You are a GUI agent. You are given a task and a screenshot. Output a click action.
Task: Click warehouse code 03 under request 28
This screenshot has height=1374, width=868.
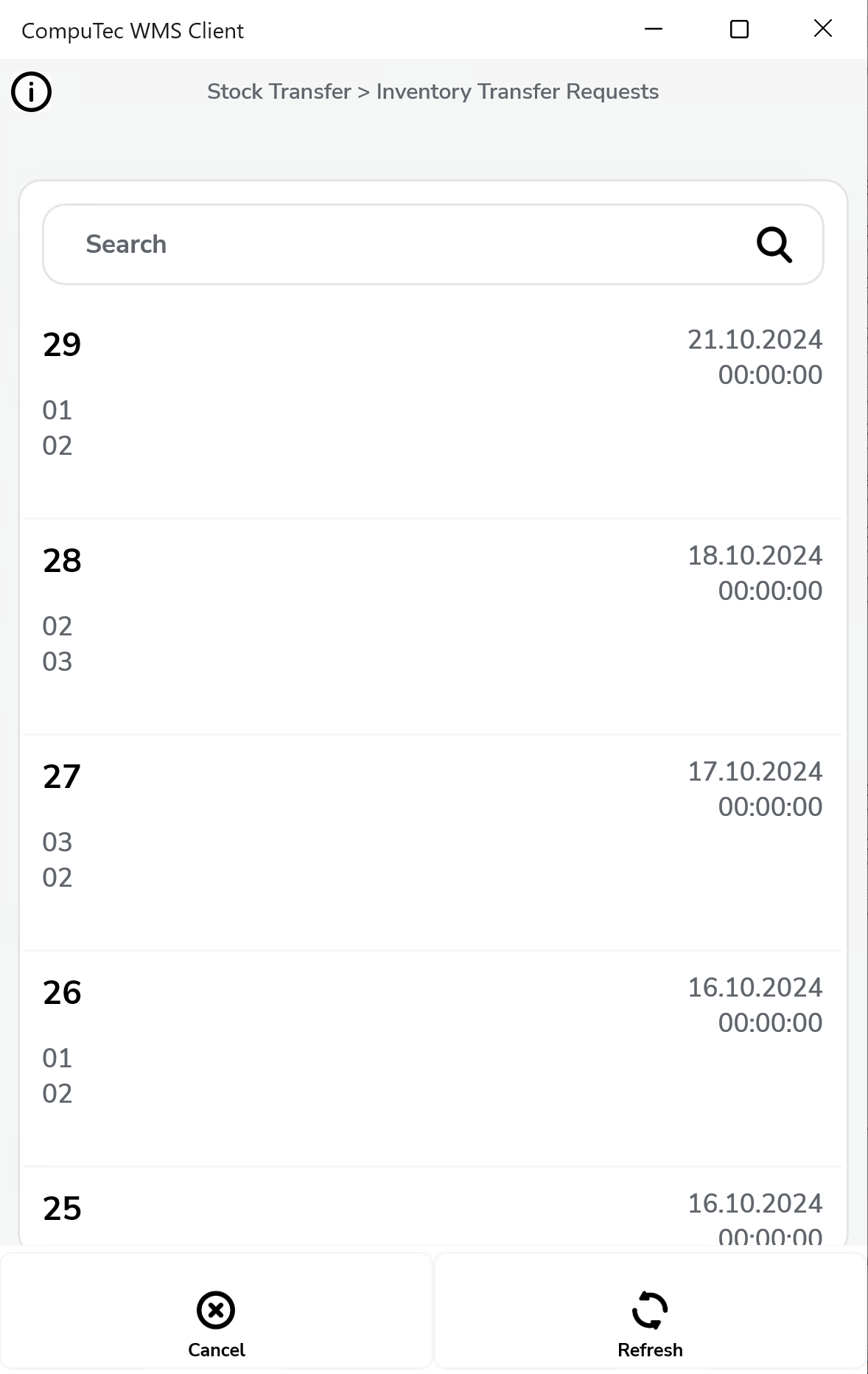(57, 662)
